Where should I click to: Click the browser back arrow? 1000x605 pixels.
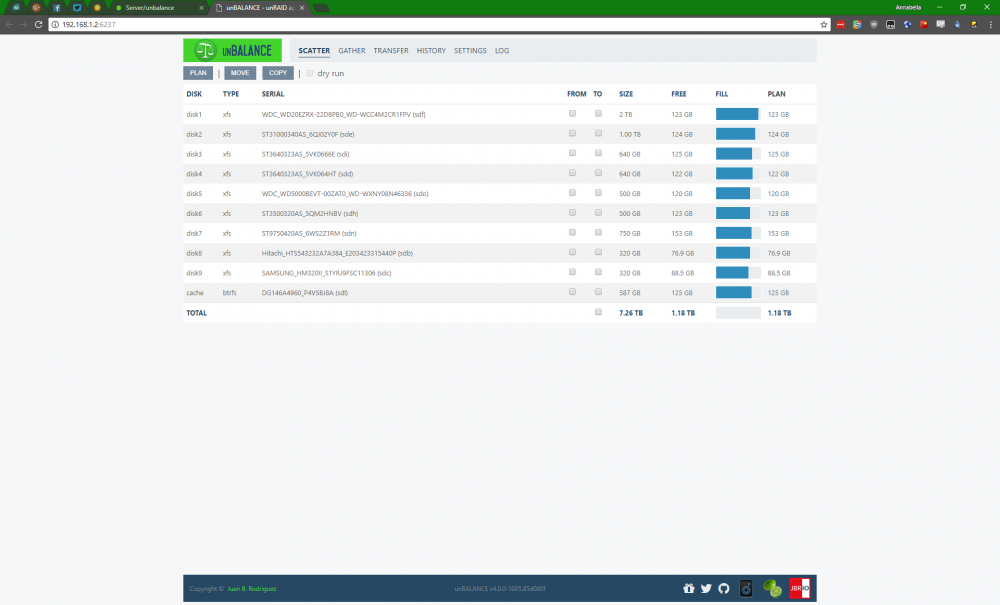tap(10, 24)
